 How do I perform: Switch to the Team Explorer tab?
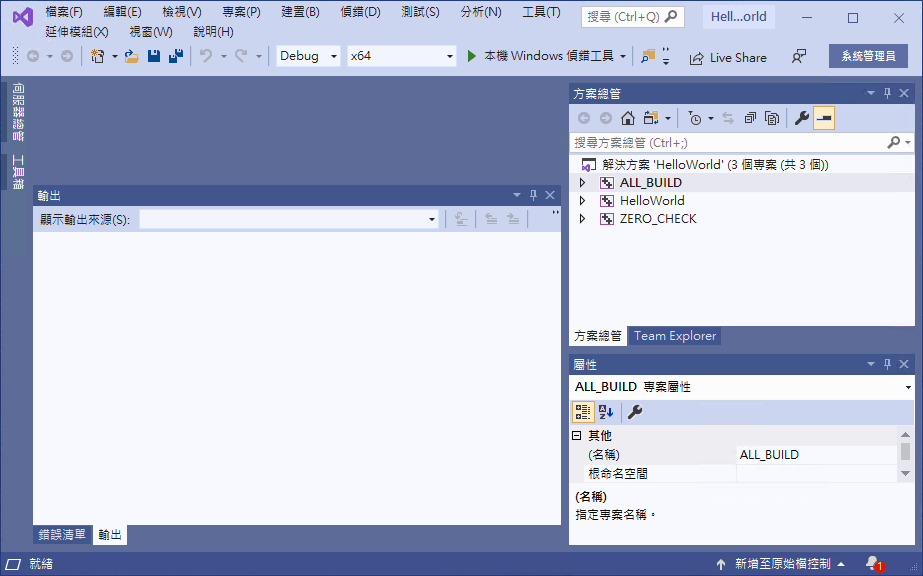[x=675, y=336]
